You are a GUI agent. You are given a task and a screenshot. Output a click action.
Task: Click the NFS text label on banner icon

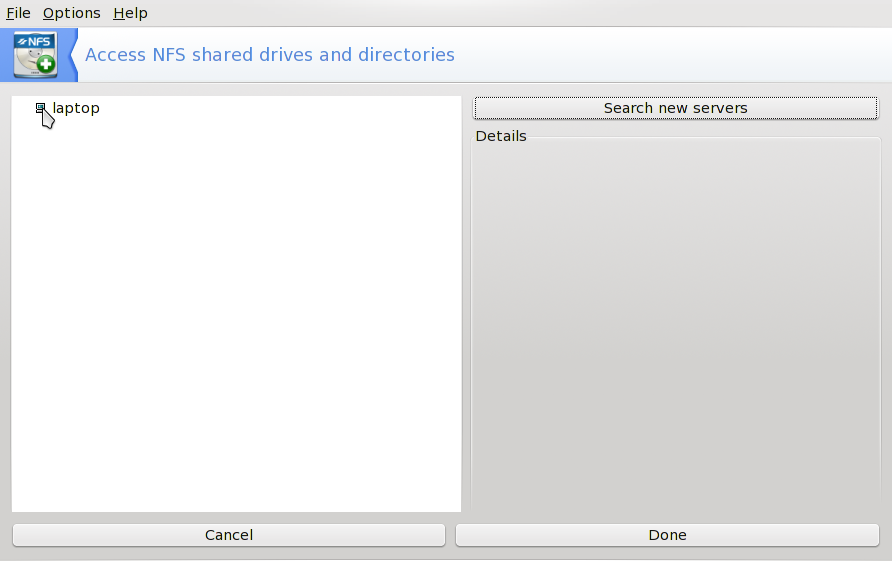[36, 42]
